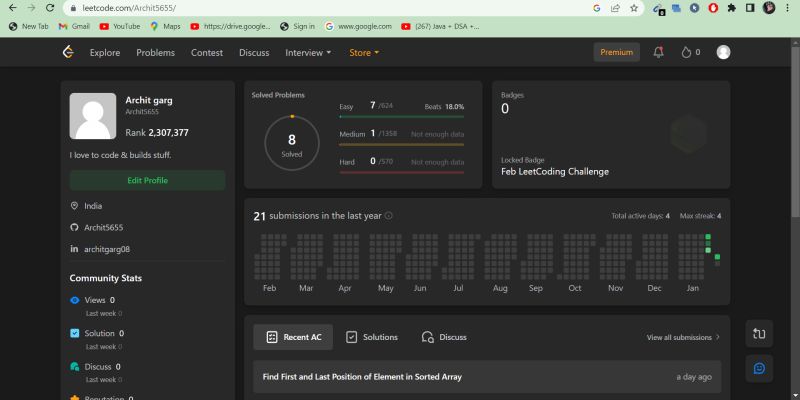Open the user avatar menu in navbar
Viewport: 800px width, 400px height.
click(x=723, y=52)
